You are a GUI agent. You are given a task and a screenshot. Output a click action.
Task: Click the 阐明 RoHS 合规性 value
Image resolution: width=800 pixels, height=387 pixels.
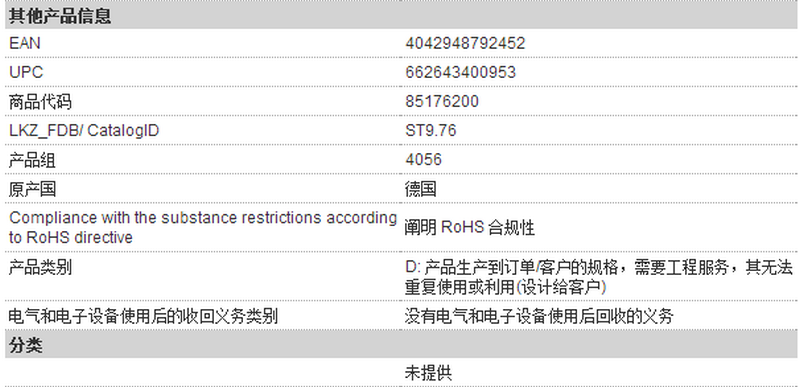click(x=470, y=227)
